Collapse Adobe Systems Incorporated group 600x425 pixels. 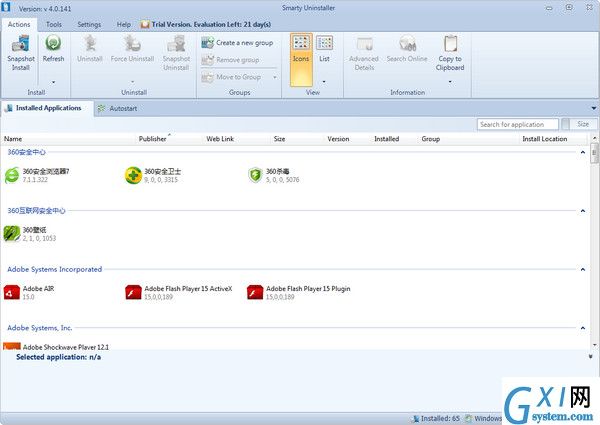(583, 269)
